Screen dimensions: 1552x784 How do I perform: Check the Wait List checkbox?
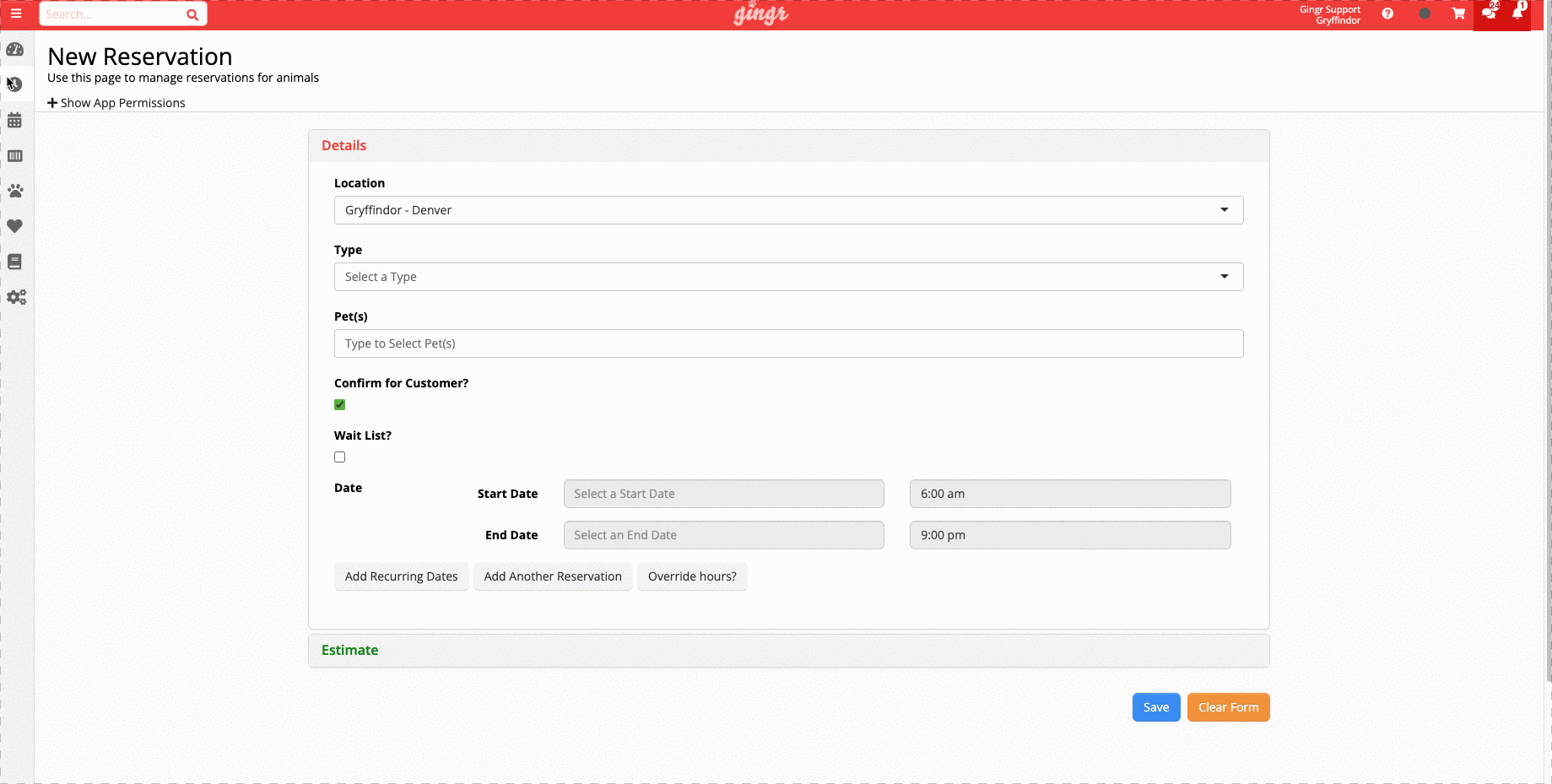(340, 457)
